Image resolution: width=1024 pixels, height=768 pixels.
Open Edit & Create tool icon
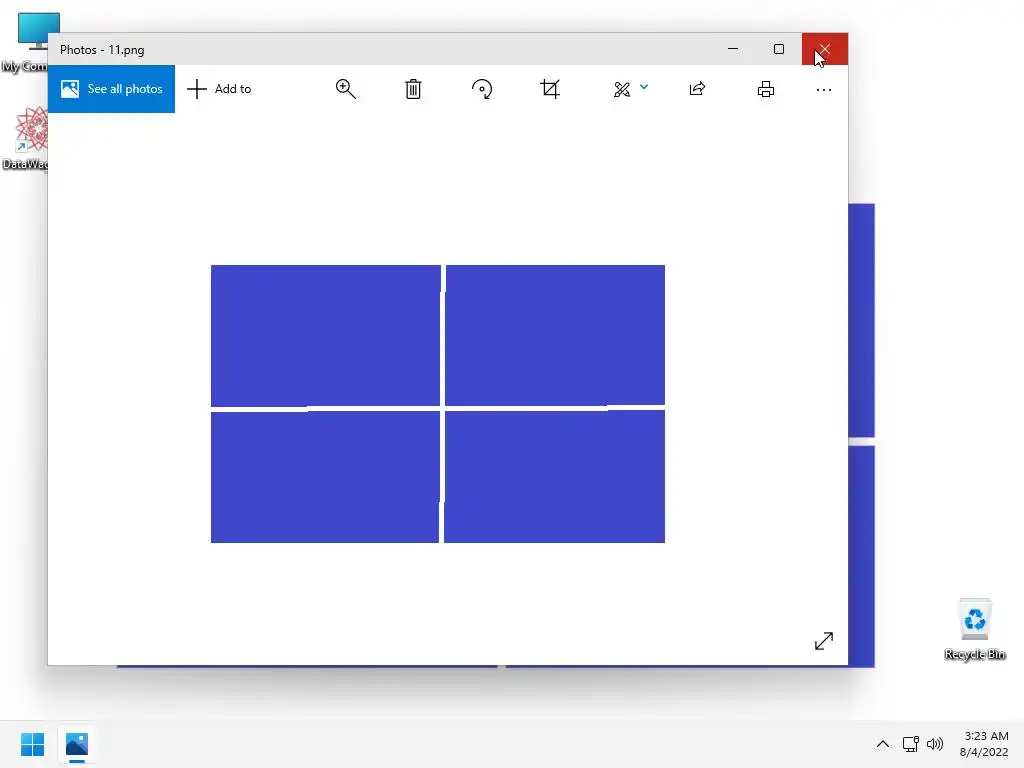pos(622,89)
